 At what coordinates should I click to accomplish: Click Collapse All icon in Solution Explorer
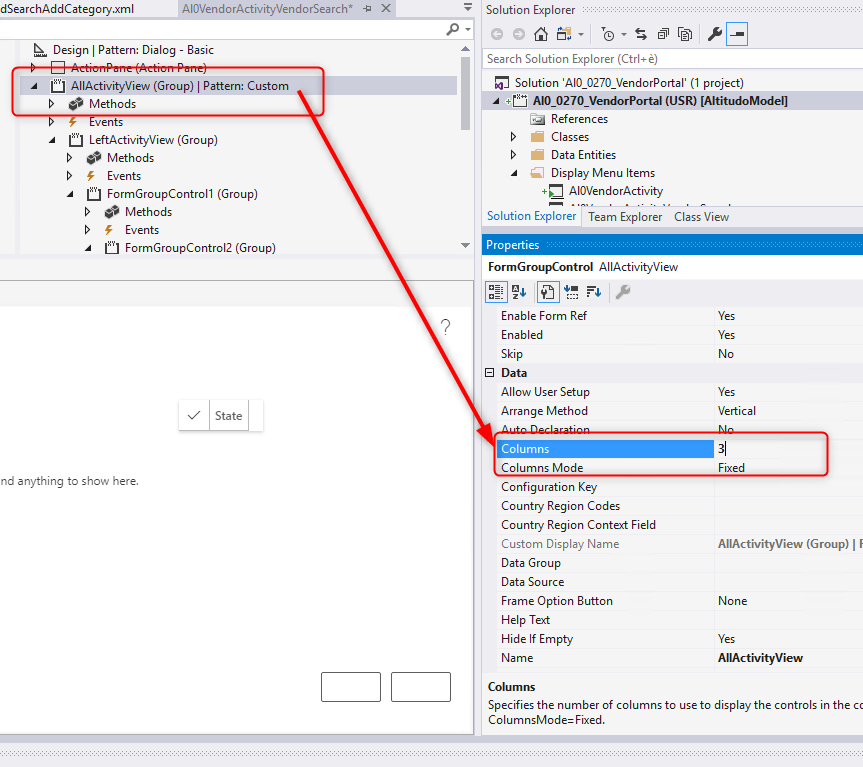pyautogui.click(x=662, y=35)
